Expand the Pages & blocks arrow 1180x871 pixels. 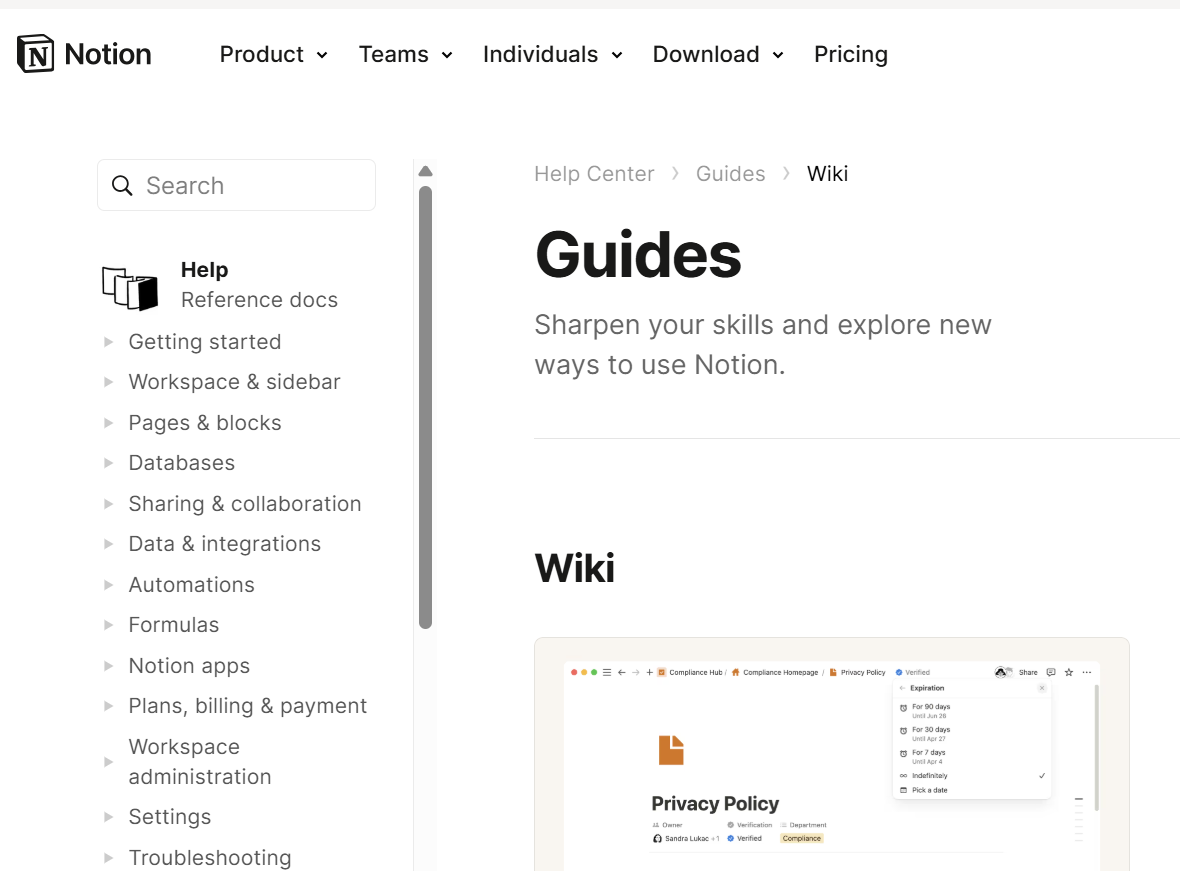click(x=108, y=423)
